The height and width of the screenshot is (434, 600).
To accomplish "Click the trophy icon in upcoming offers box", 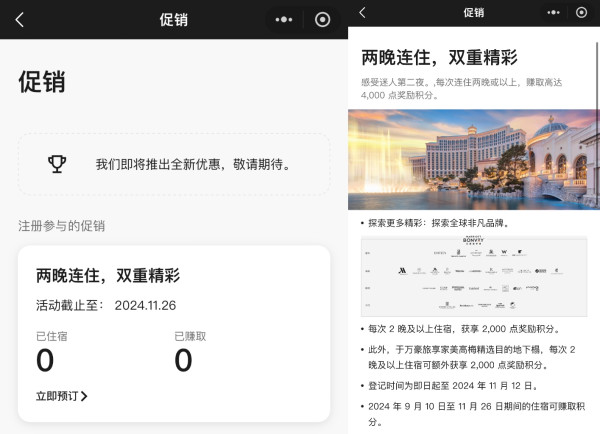I will (57, 164).
